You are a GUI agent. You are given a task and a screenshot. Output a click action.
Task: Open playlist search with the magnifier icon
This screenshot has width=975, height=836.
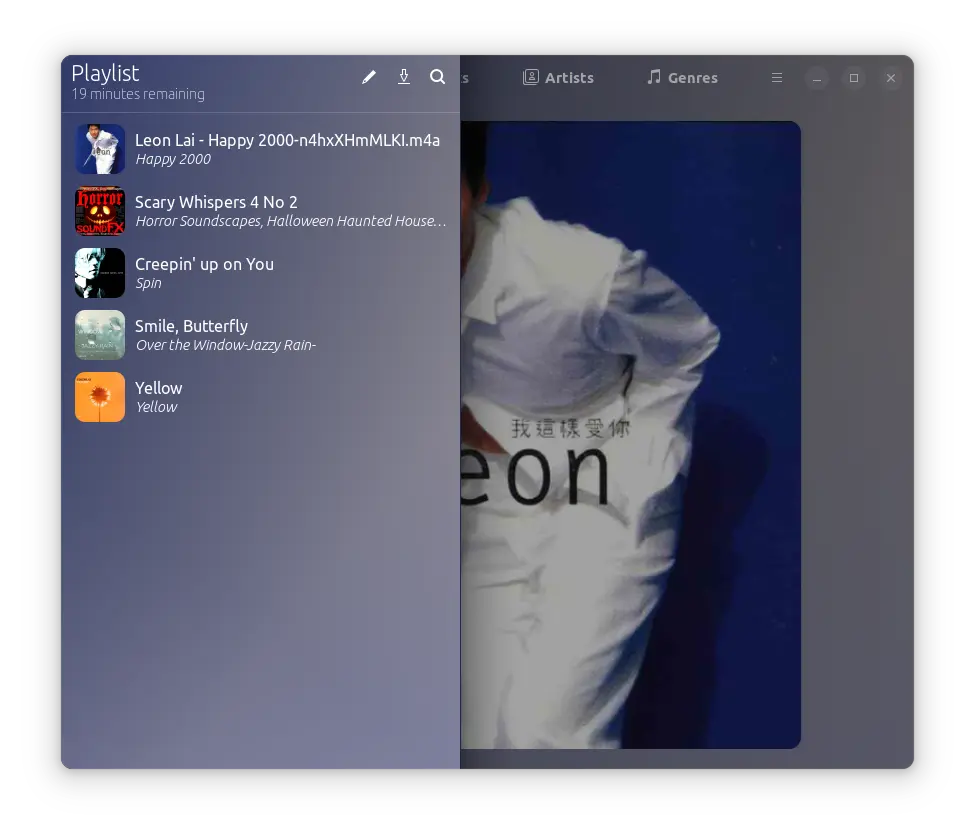(438, 77)
